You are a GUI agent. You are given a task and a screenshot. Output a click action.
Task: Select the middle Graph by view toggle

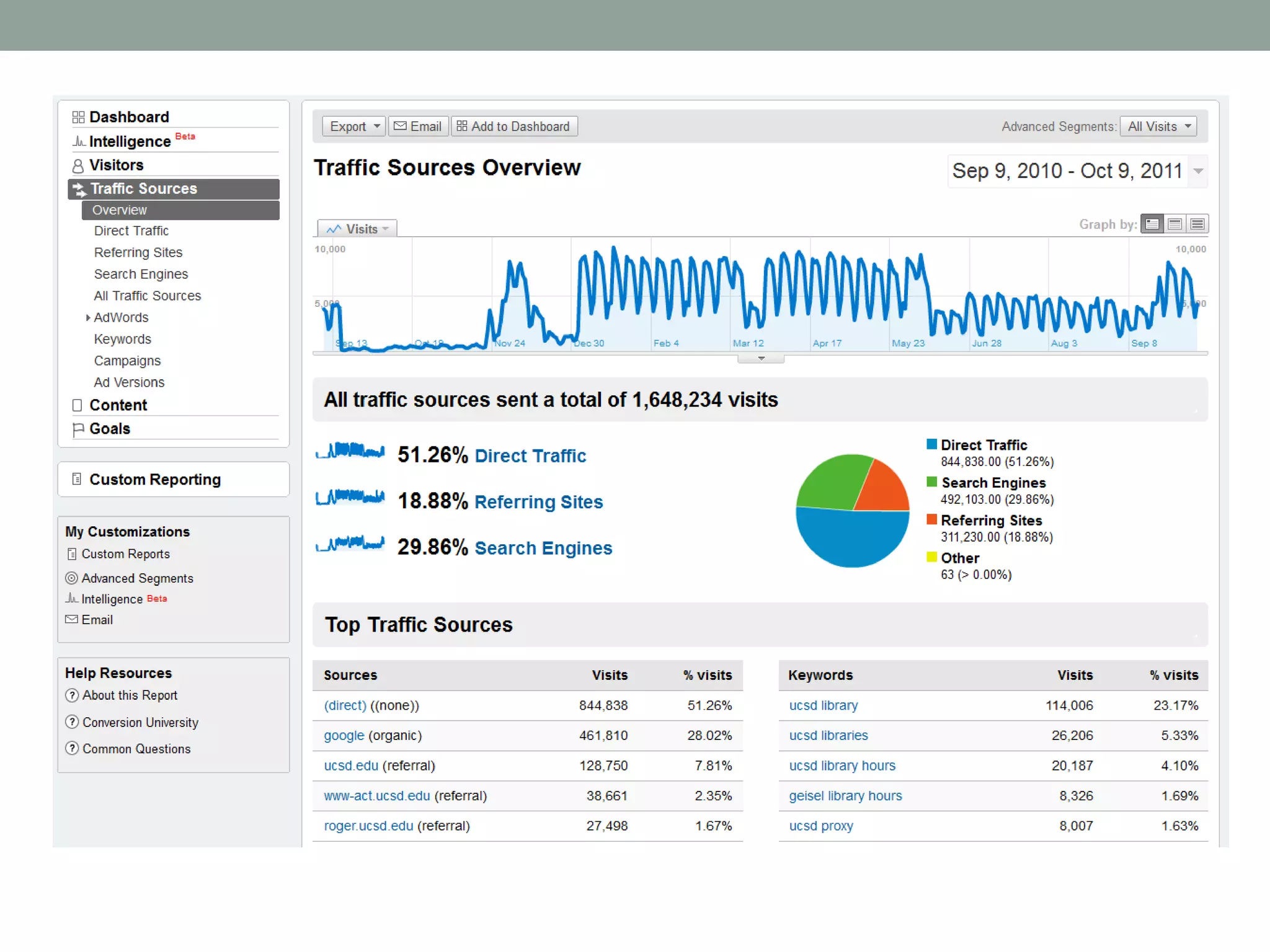pyautogui.click(x=1175, y=224)
